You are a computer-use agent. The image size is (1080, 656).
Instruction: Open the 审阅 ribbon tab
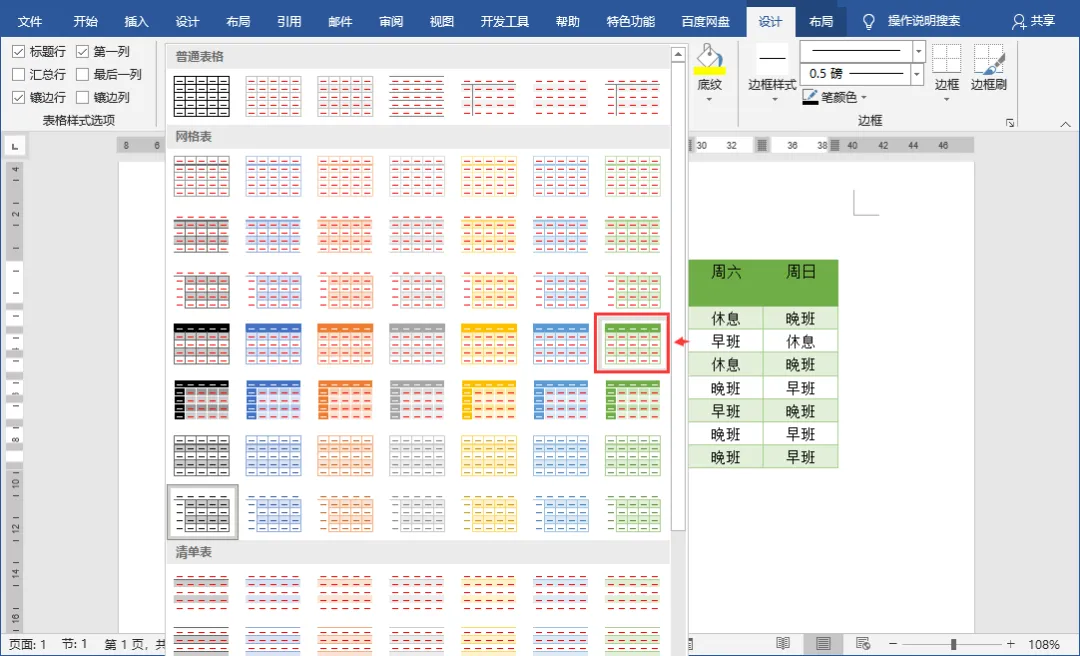391,21
